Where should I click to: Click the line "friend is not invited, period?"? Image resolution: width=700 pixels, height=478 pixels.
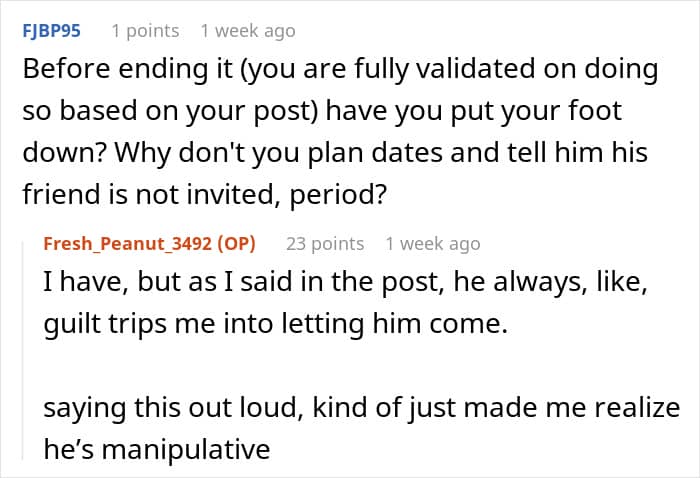click(x=204, y=194)
